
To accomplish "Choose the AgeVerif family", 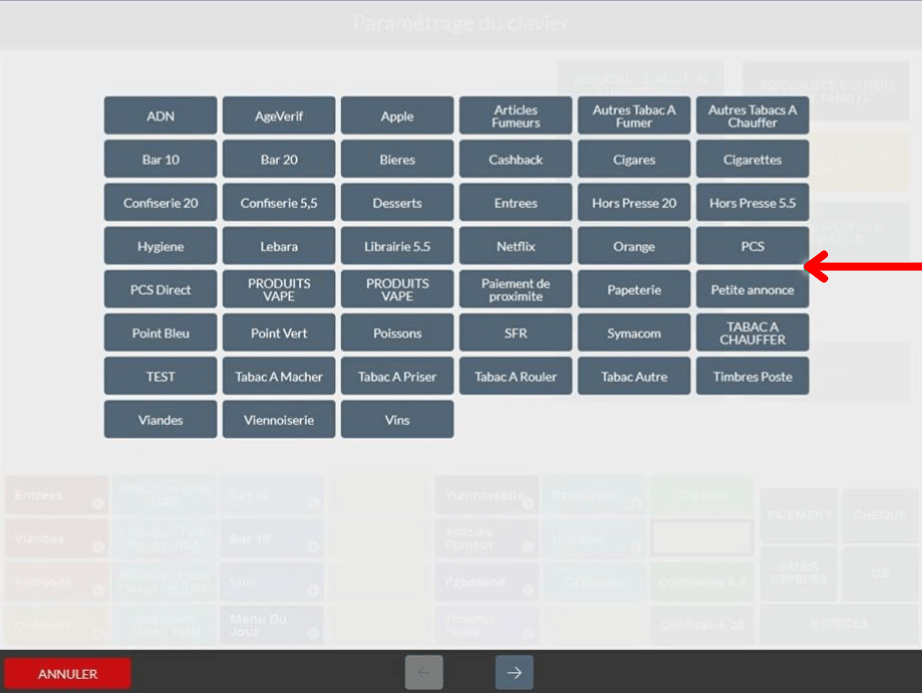I will (279, 116).
